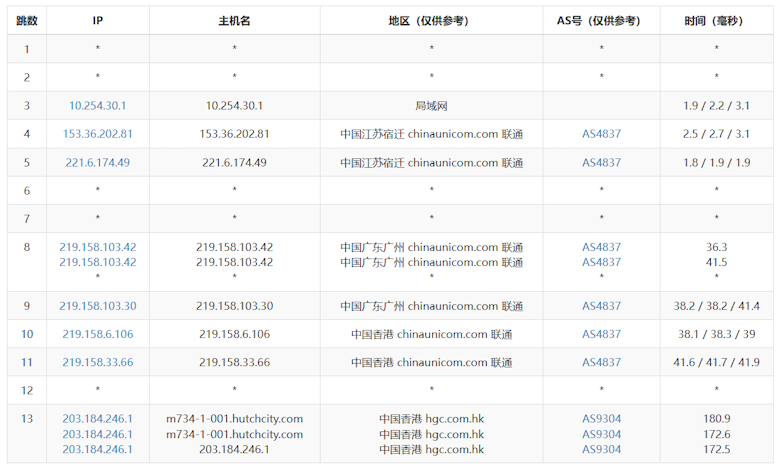Click the 主机名 column header
780x472 pixels.
point(234,20)
